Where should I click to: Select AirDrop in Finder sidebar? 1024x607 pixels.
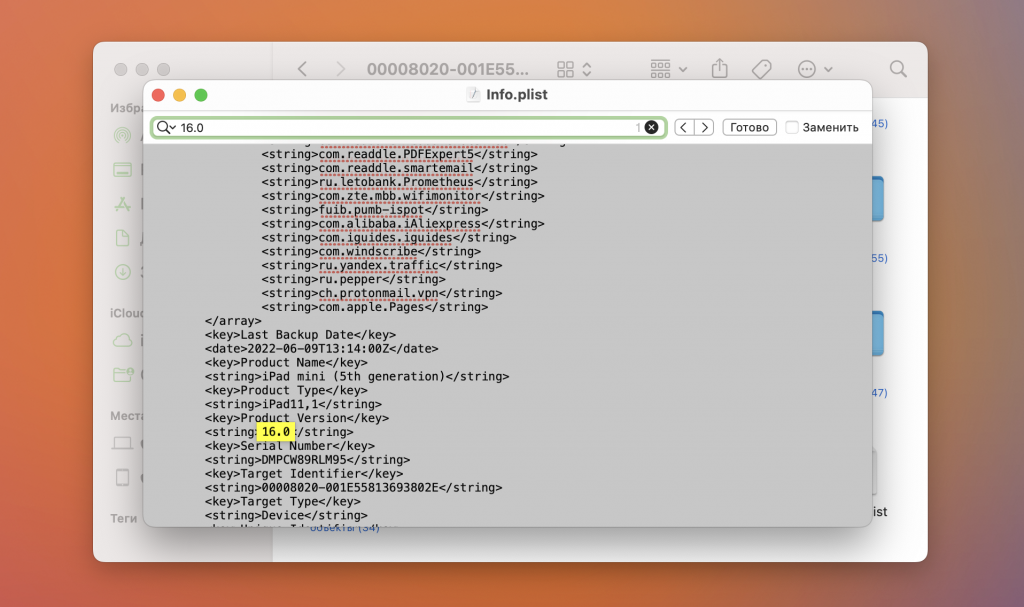tap(122, 135)
